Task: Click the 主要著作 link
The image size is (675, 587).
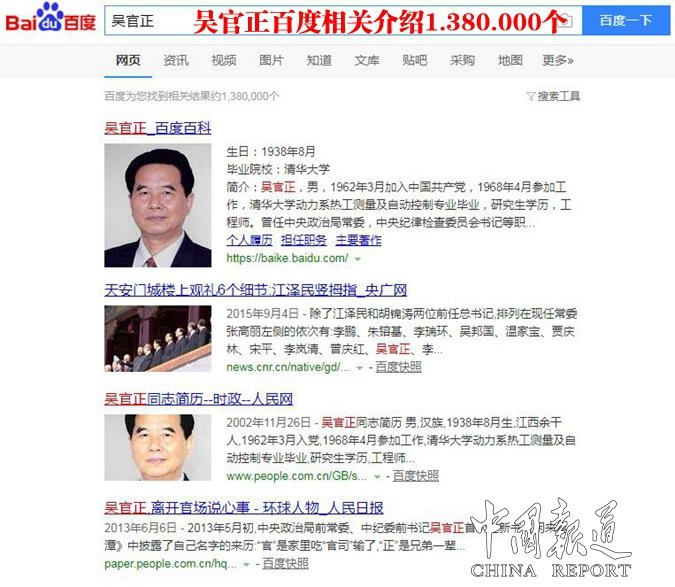Action: (359, 240)
